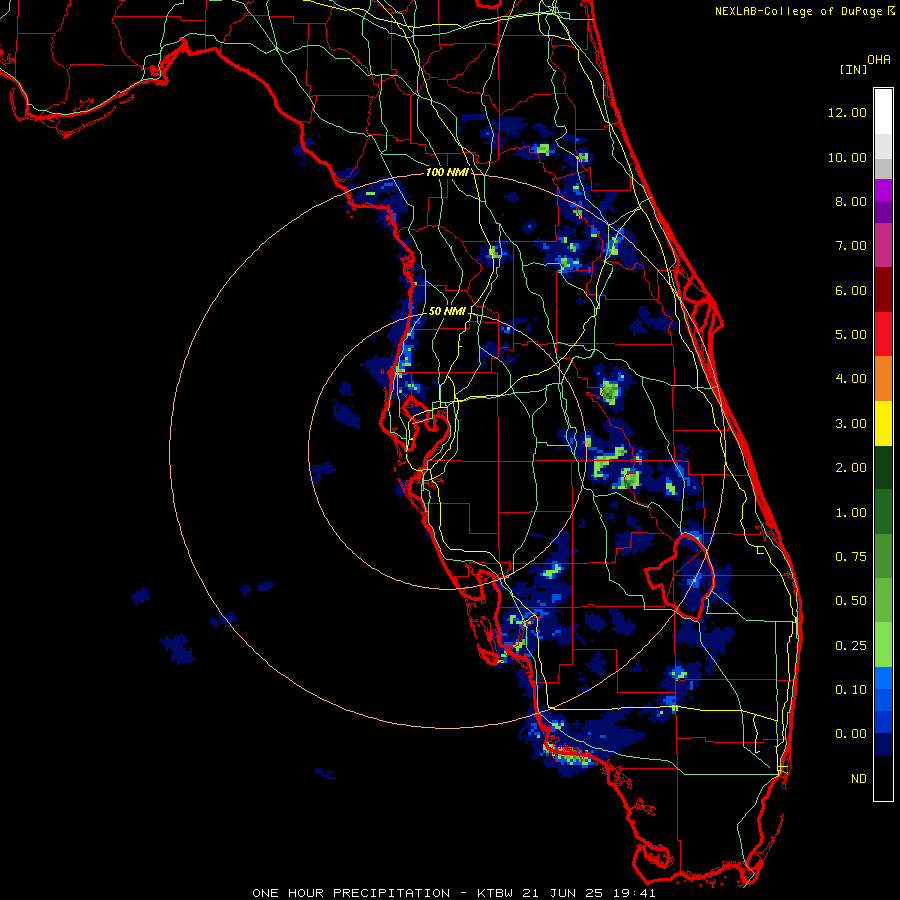This screenshot has width=900, height=900.
Task: Select the 7.00 legend value
Action: [851, 246]
